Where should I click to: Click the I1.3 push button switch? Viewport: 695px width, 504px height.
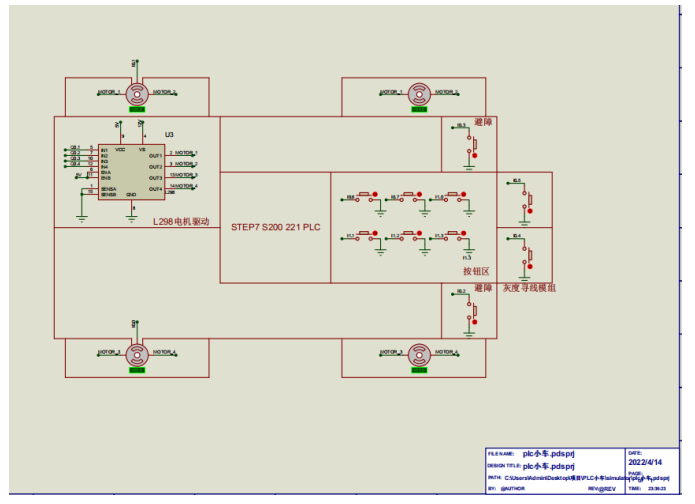point(455,236)
